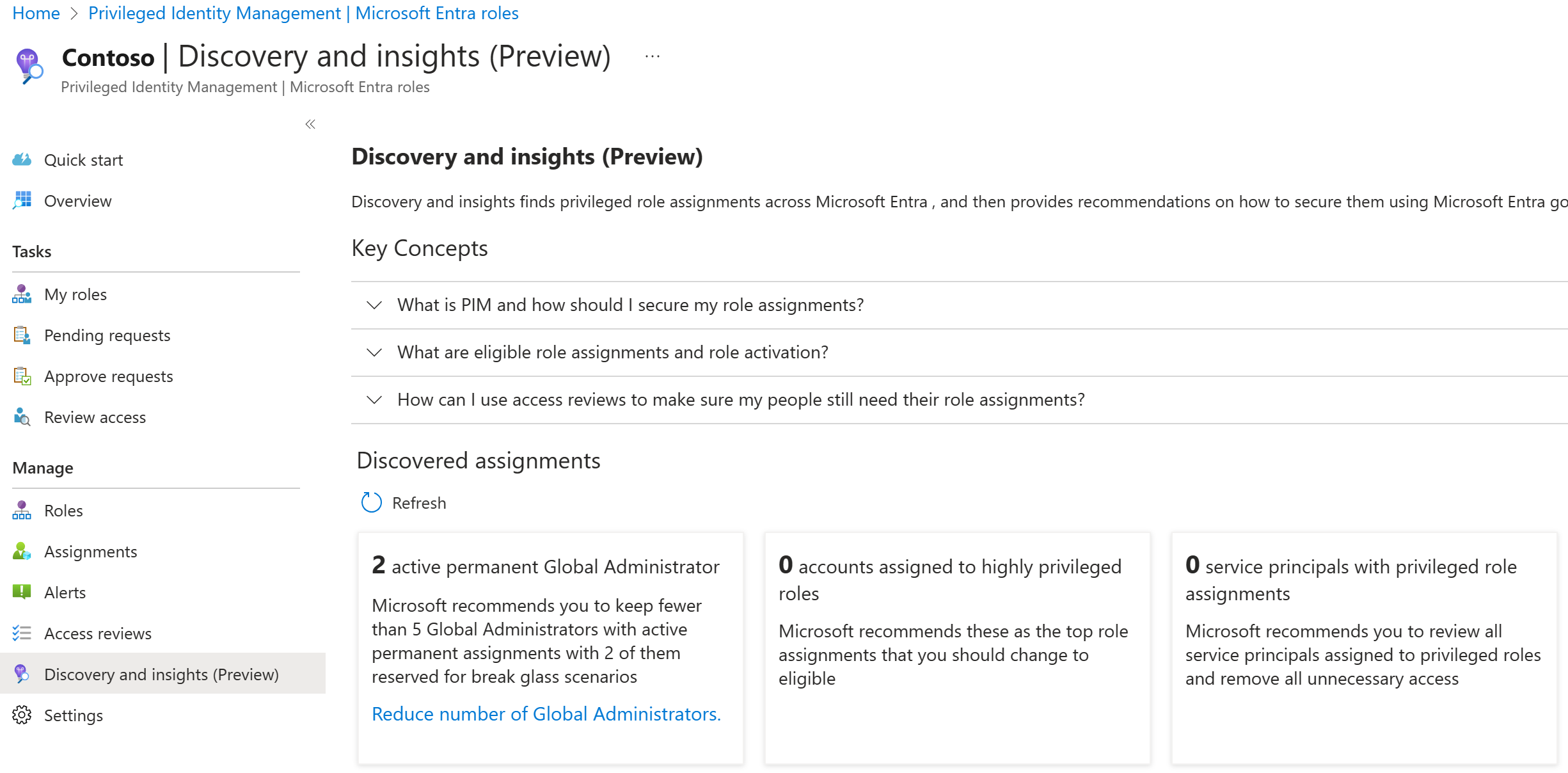Click the Refresh circular arrow icon
Image resolution: width=1568 pixels, height=773 pixels.
[x=371, y=503]
